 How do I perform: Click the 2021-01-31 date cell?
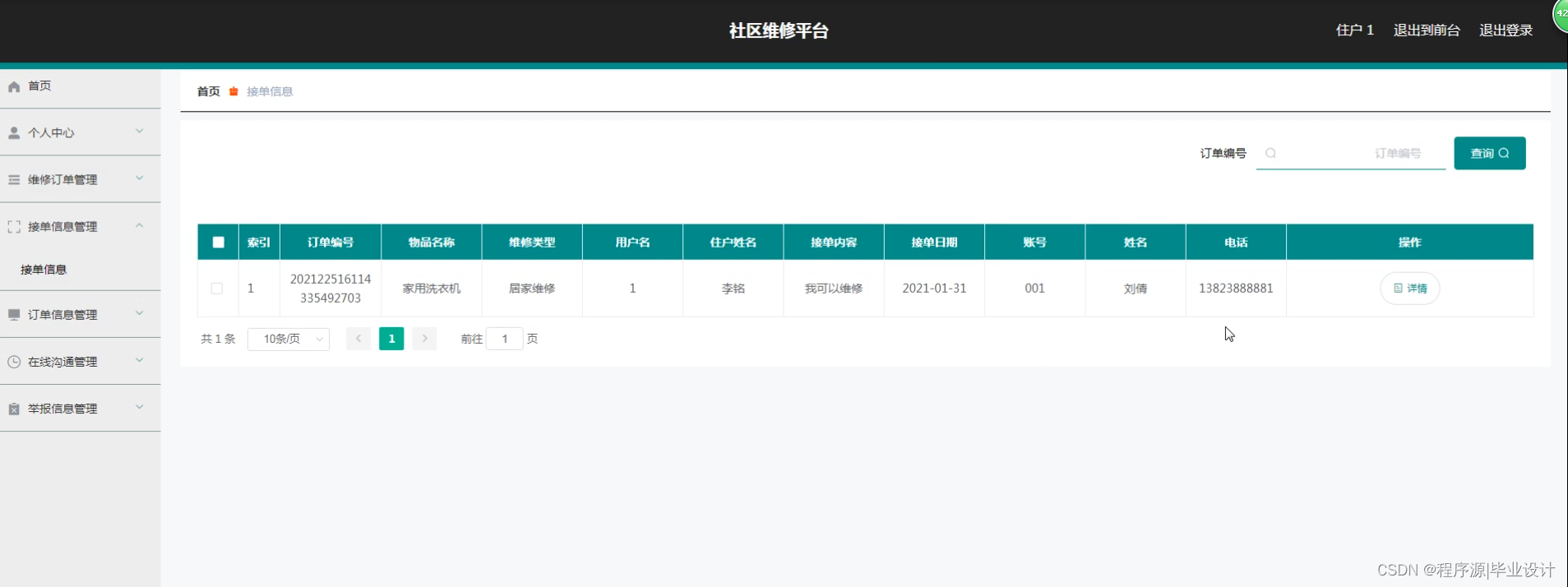click(934, 289)
